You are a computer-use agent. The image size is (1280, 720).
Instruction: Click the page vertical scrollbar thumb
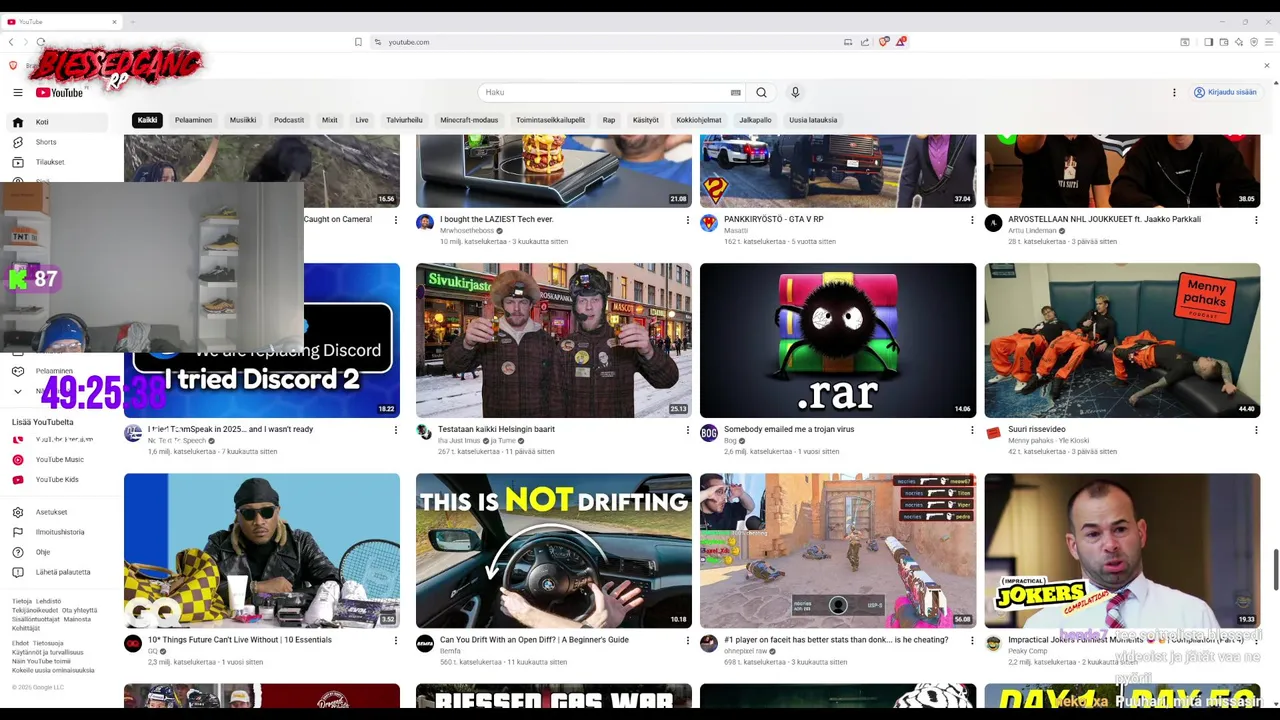1275,569
